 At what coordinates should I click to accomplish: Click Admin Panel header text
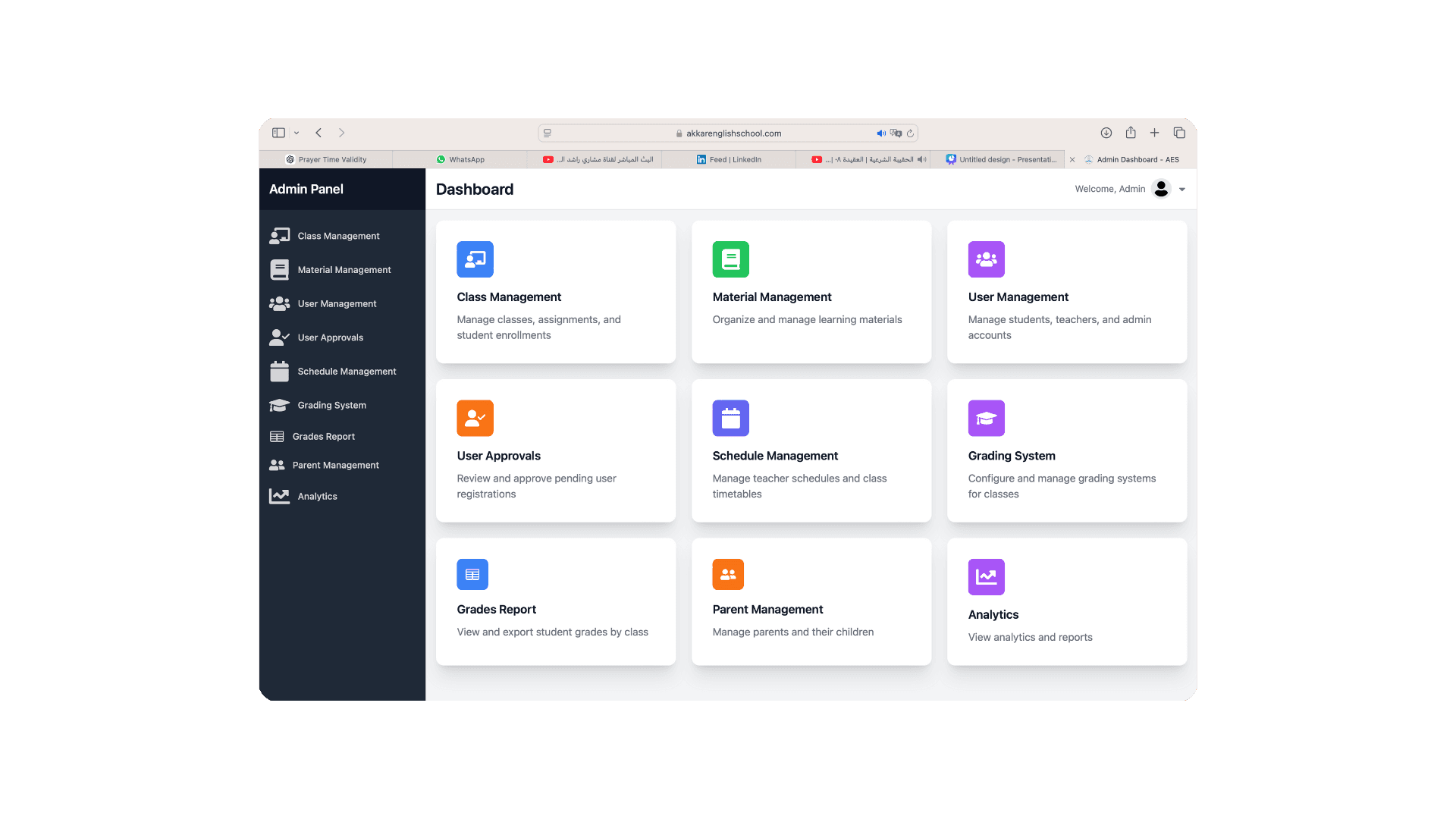pyautogui.click(x=305, y=189)
